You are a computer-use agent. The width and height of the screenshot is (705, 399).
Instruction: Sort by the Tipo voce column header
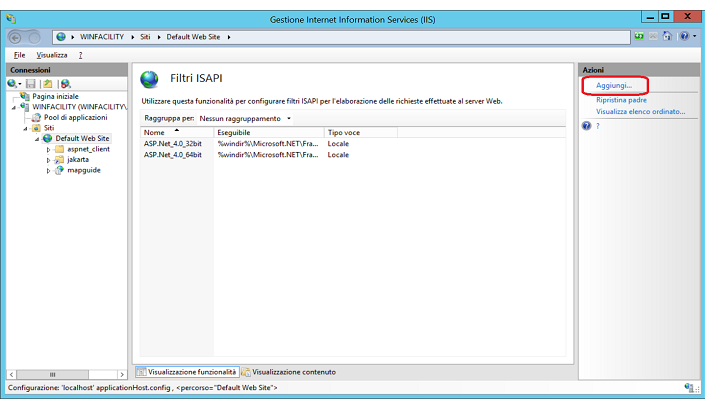361,133
